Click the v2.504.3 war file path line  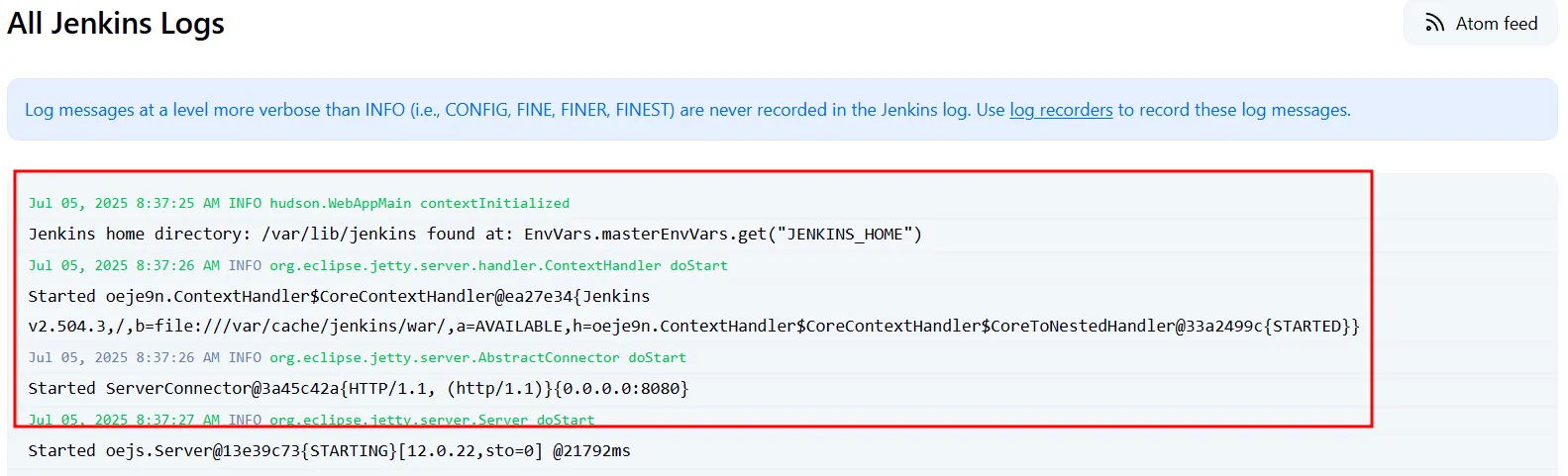coord(693,326)
